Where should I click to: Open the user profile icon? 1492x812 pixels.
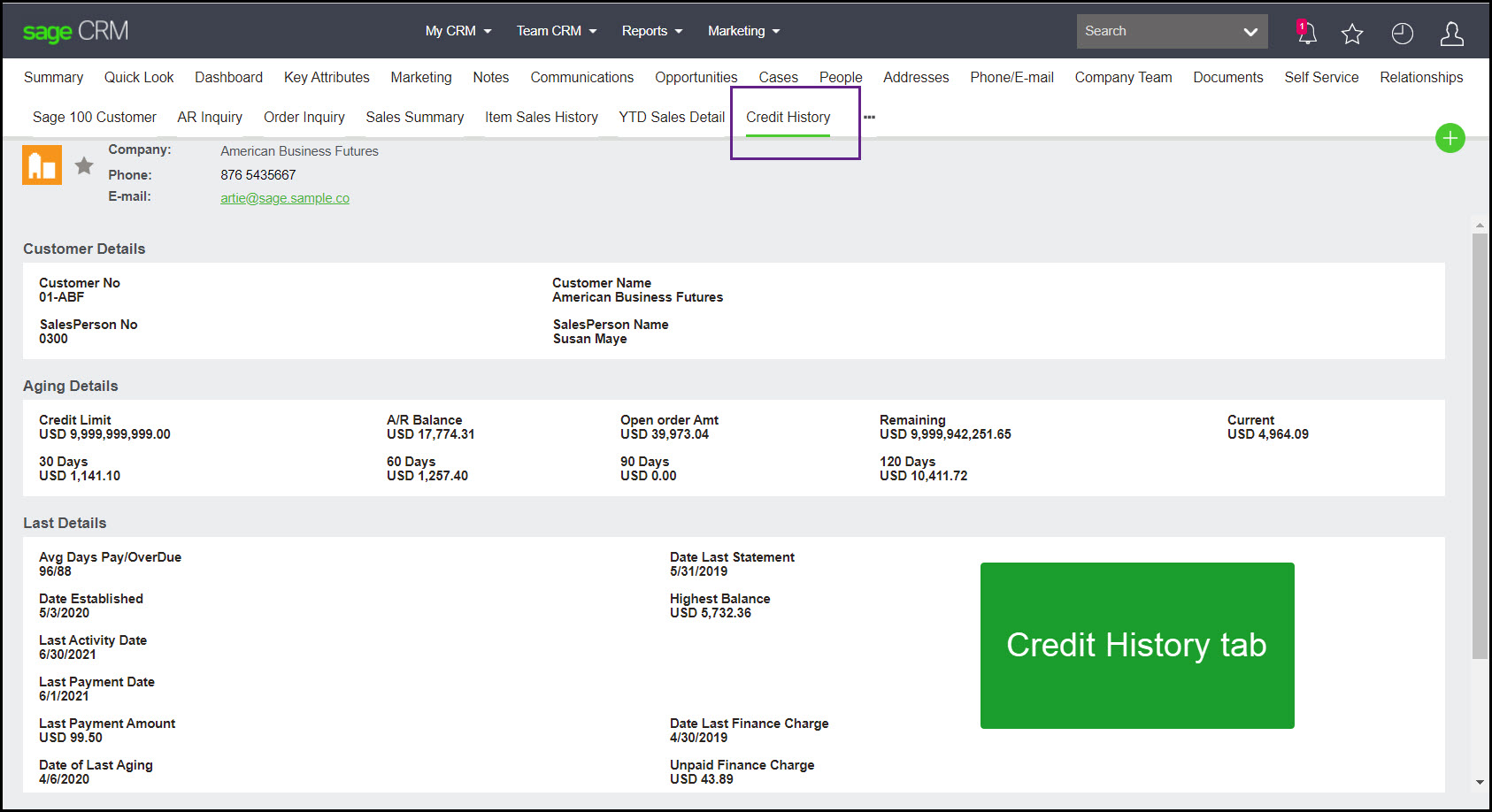1451,32
